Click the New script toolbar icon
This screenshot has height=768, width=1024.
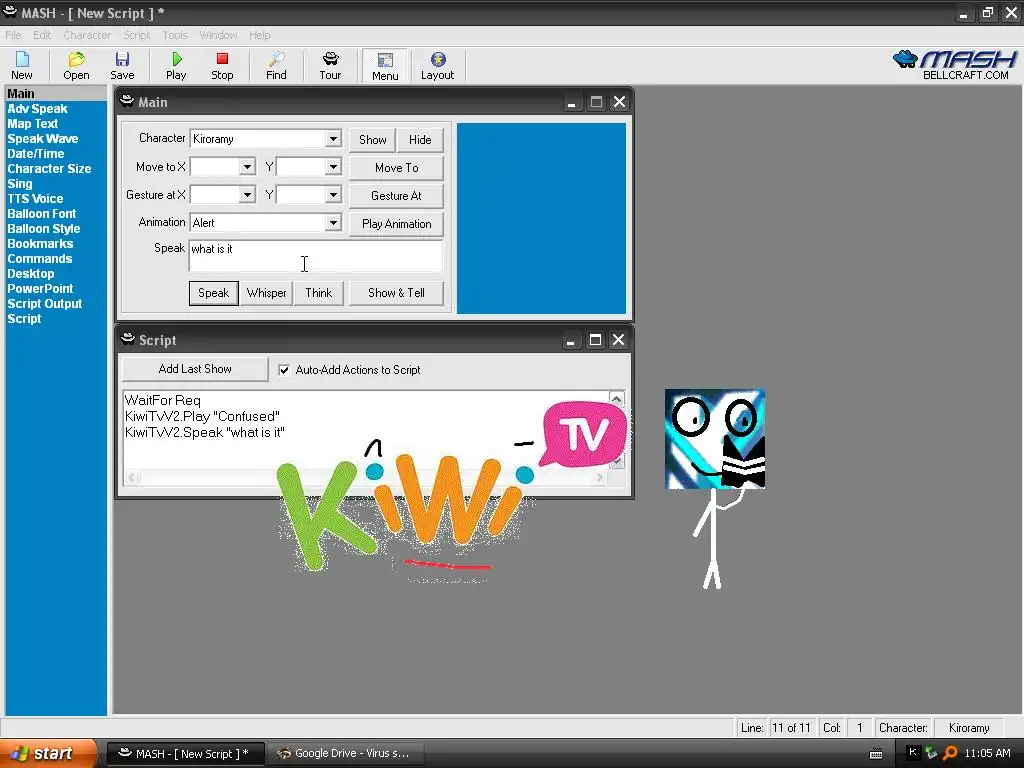[22, 66]
